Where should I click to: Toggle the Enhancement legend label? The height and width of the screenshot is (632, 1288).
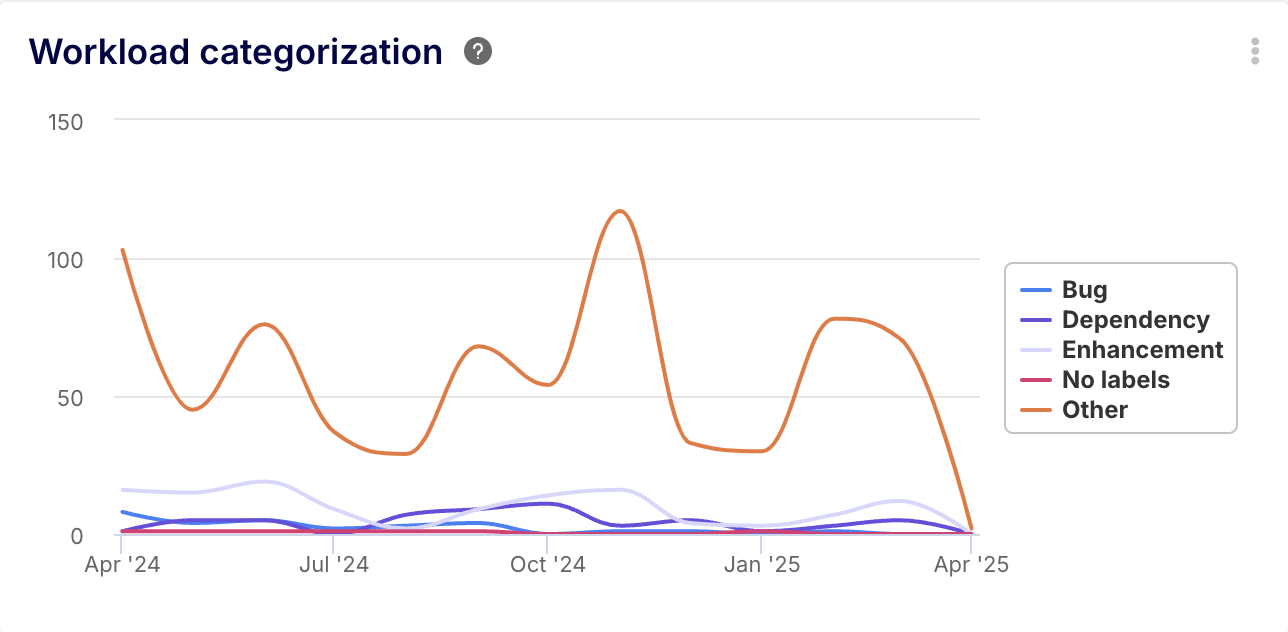point(1142,350)
